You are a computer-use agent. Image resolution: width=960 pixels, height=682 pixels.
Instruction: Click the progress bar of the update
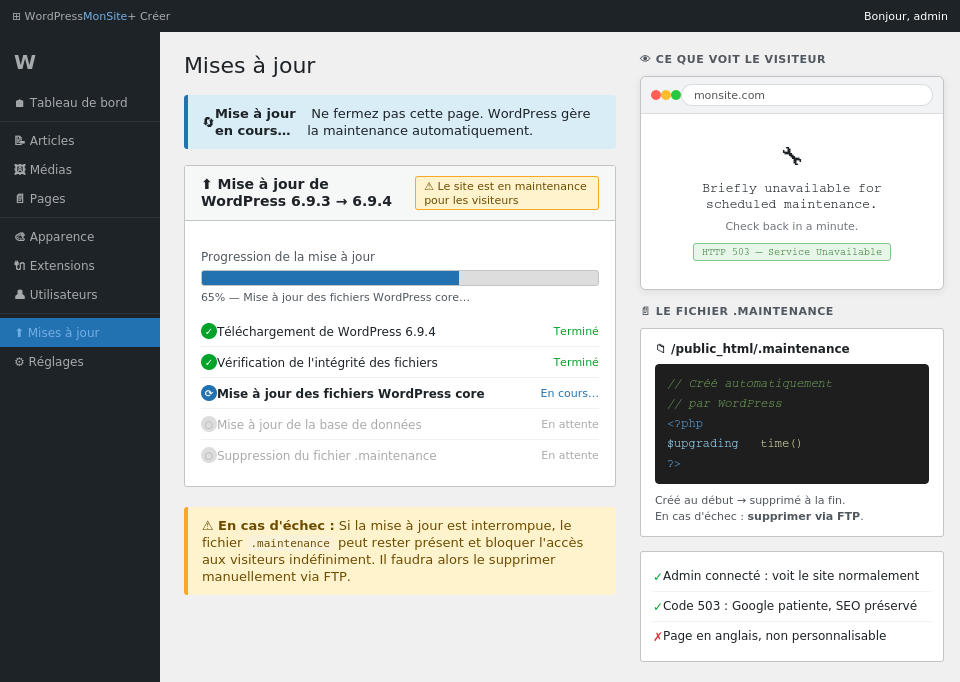click(400, 278)
